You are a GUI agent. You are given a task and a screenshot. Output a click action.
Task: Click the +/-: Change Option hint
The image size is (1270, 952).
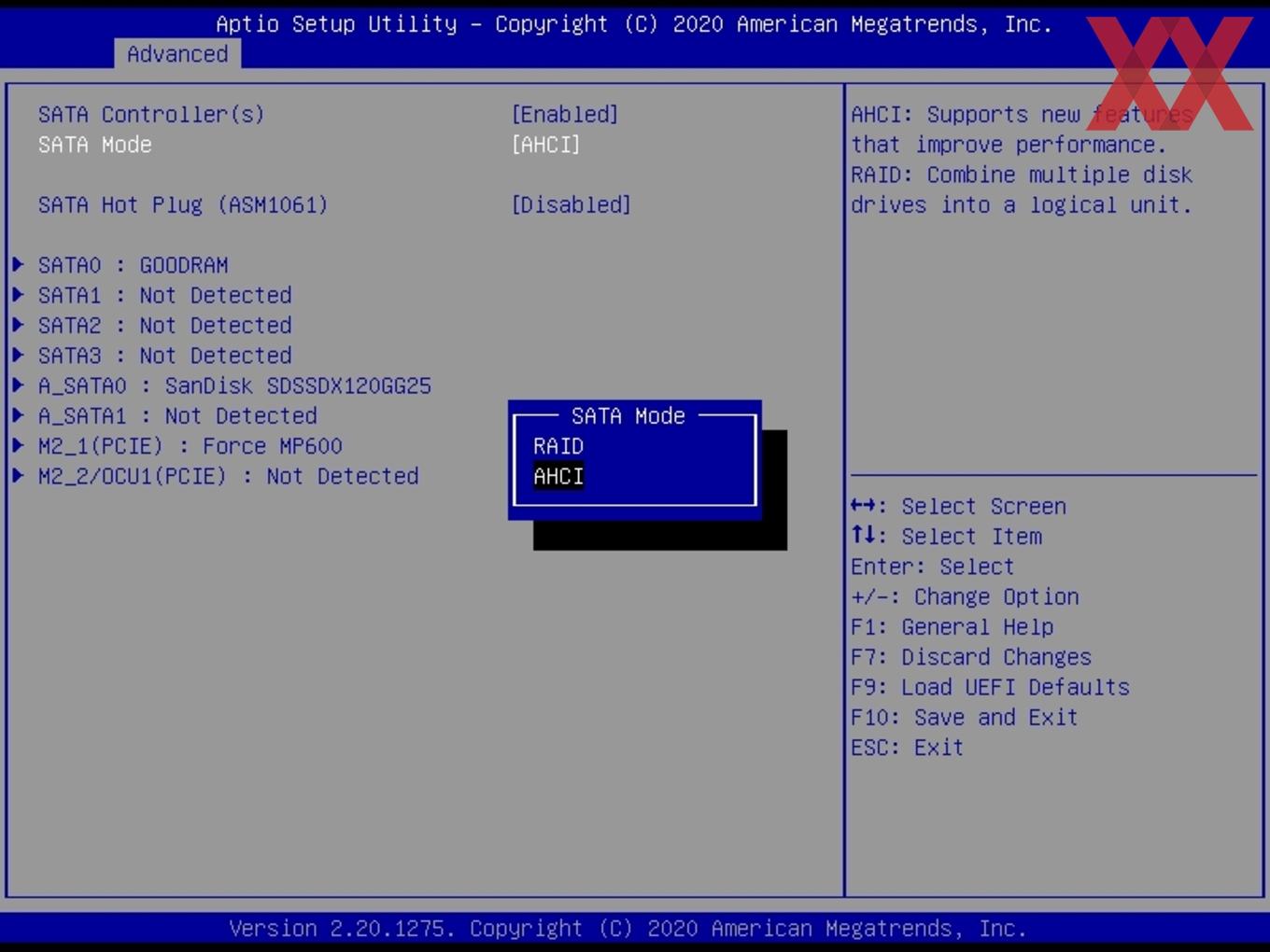pos(966,596)
